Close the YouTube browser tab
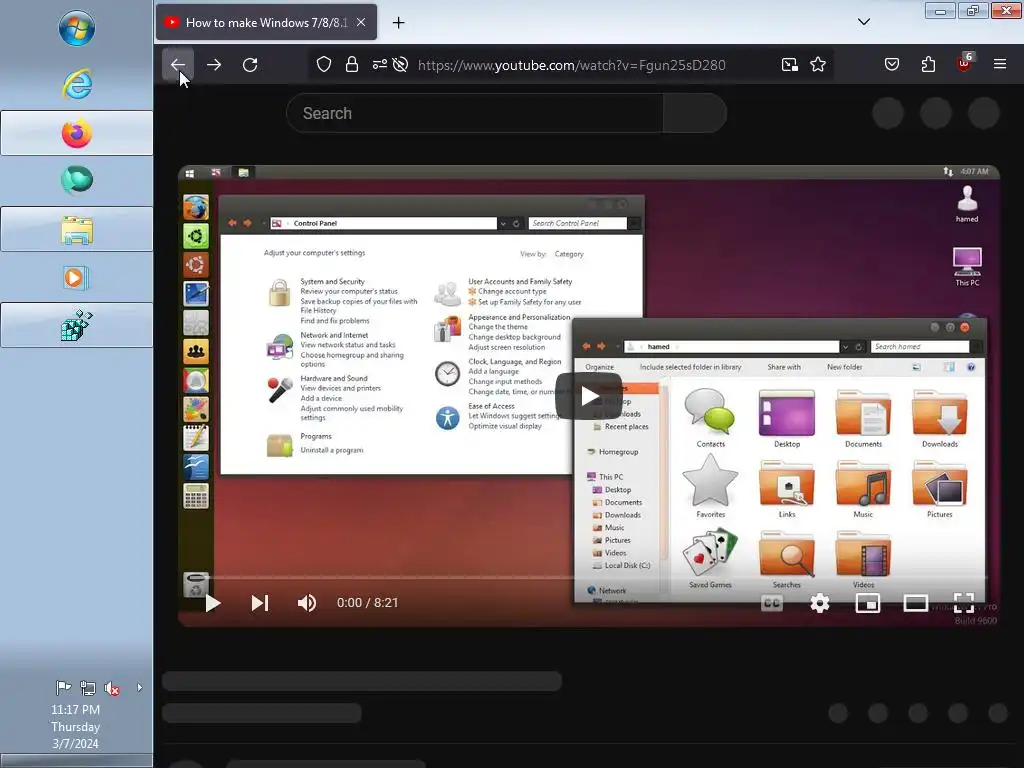1024x768 pixels. tap(361, 22)
